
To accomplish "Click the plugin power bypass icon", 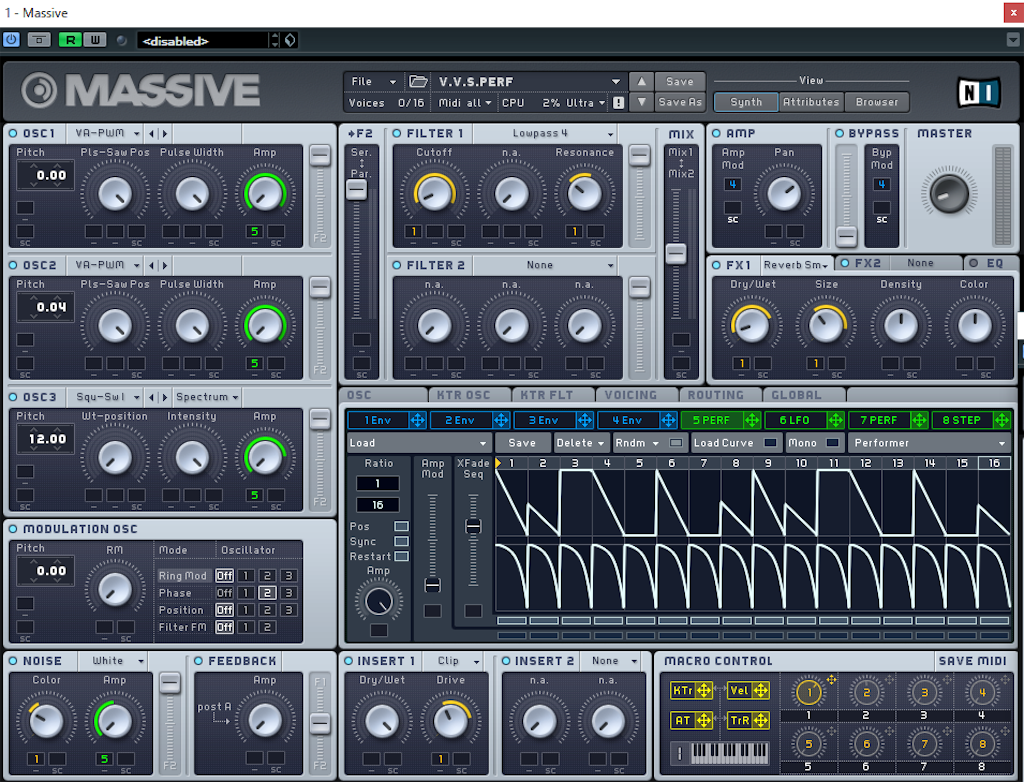I will tap(12, 40).
